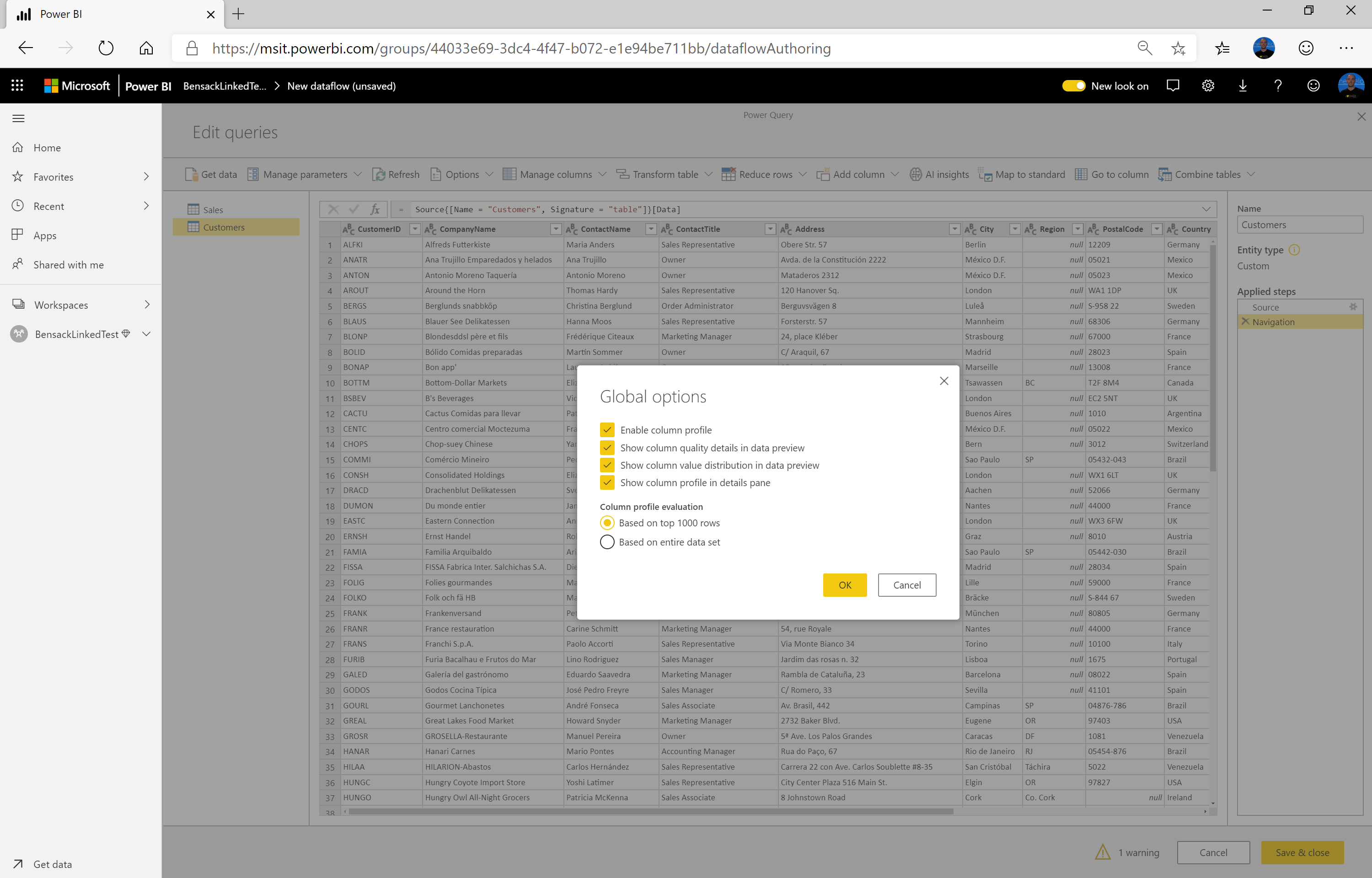Open the CustomerID column filter dropdown

tap(415, 229)
